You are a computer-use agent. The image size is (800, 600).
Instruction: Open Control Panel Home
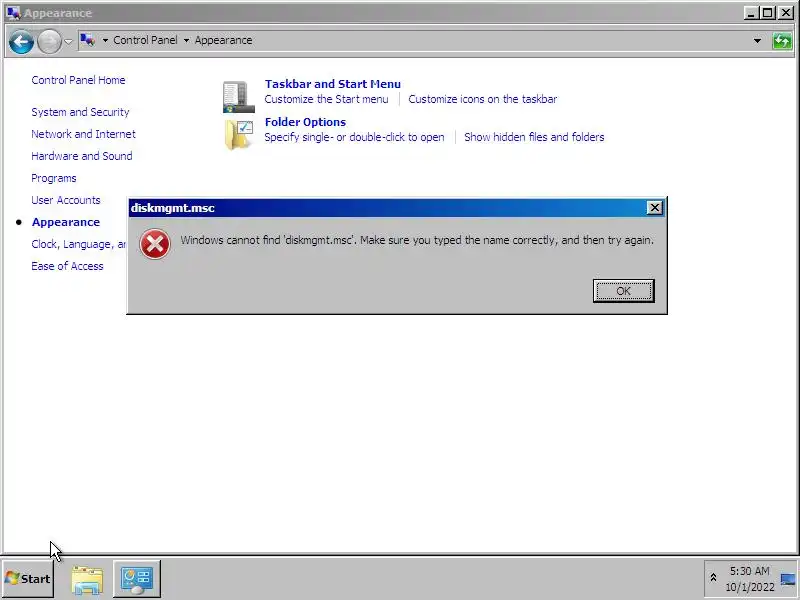(x=78, y=80)
